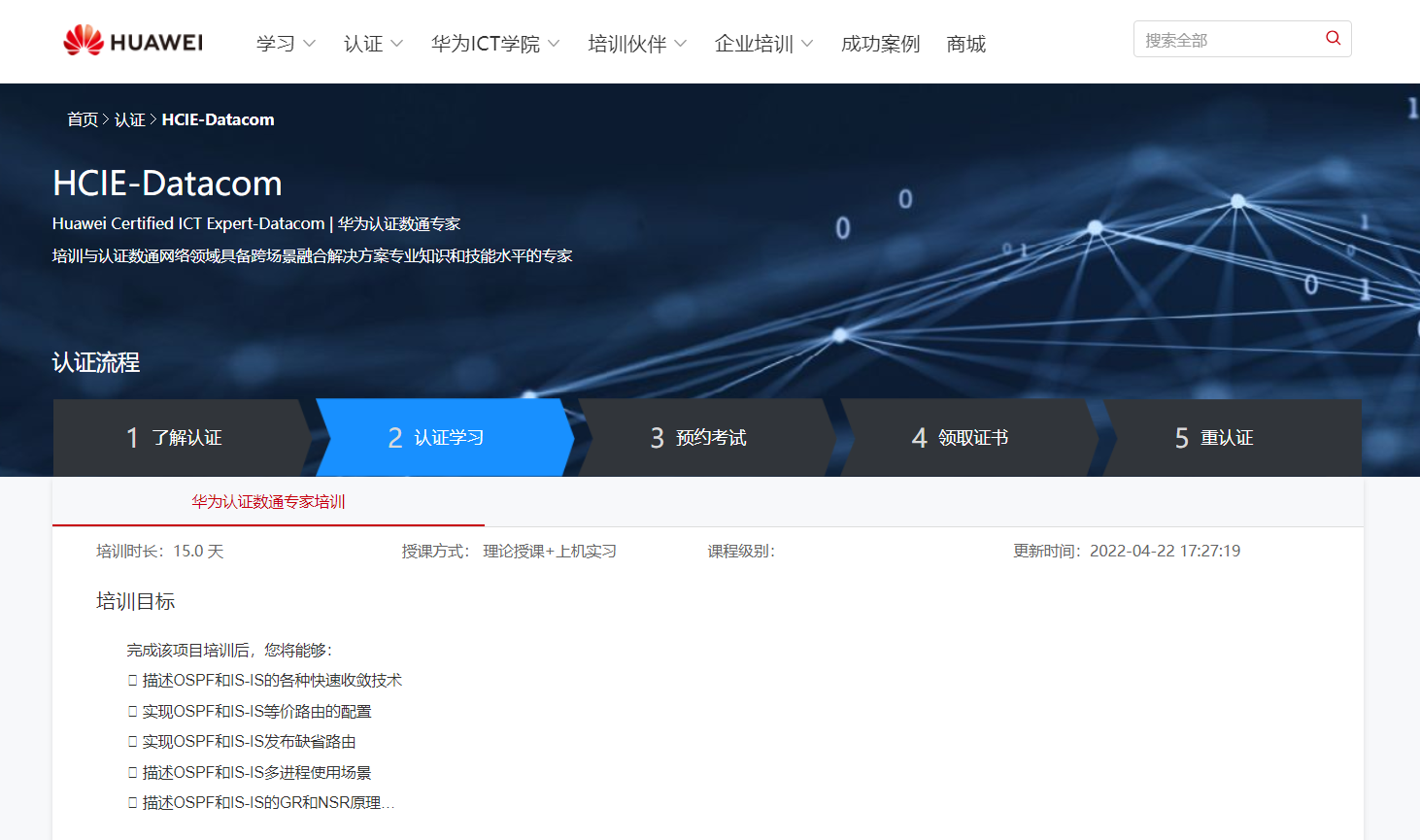Click the 培训目标 heading

click(135, 601)
